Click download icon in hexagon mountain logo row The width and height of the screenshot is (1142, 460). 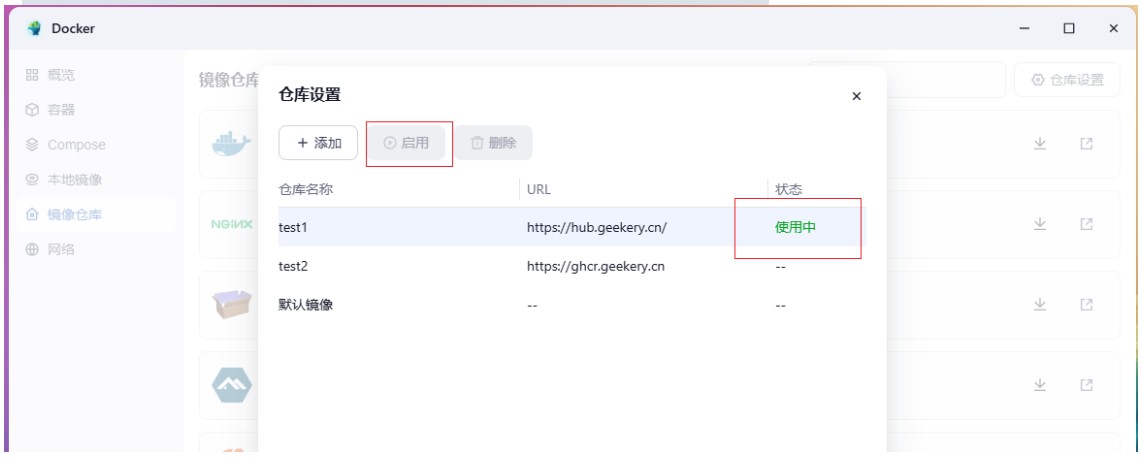[x=1040, y=384]
